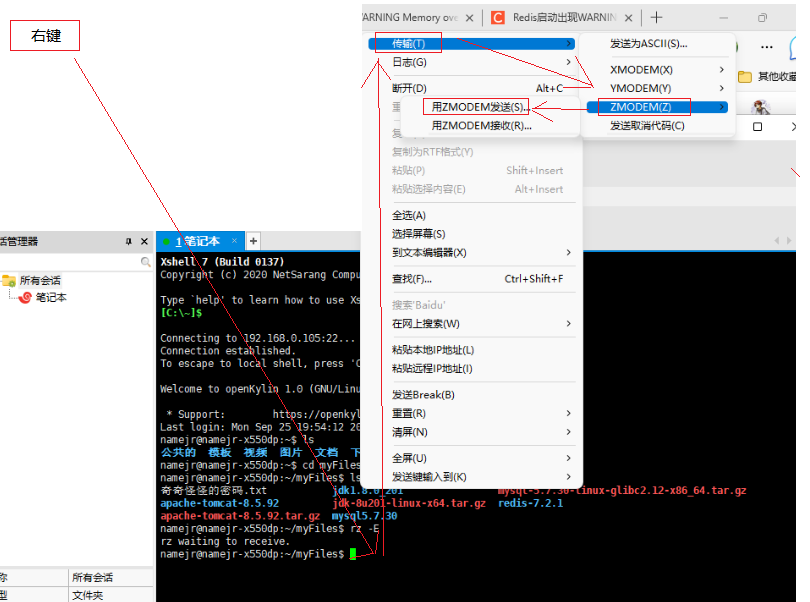Close the session manager panel
This screenshot has height=602, width=810.
tap(145, 241)
